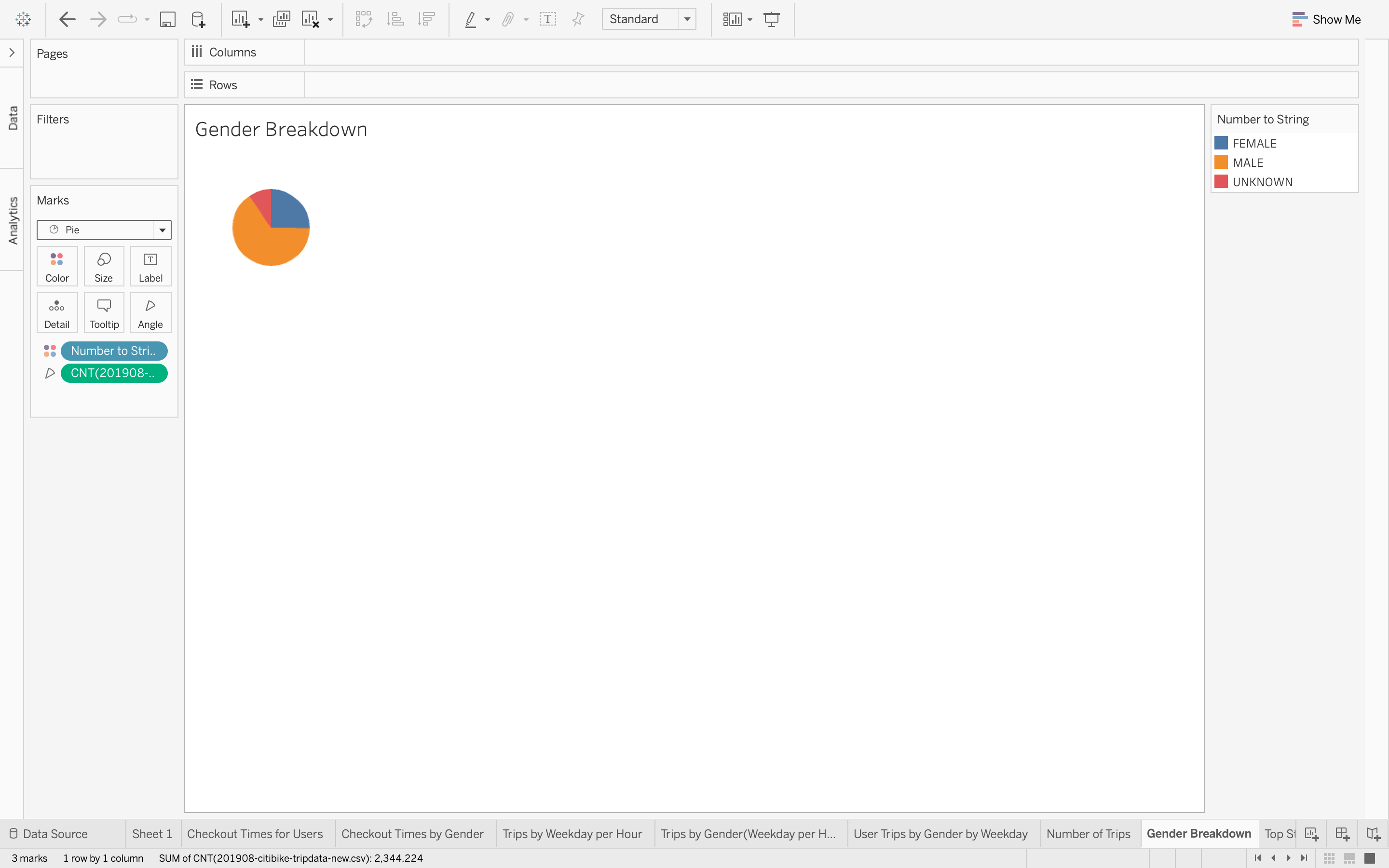This screenshot has width=1389, height=868.
Task: Click the Sort ascending toolbar icon
Action: pyautogui.click(x=395, y=19)
